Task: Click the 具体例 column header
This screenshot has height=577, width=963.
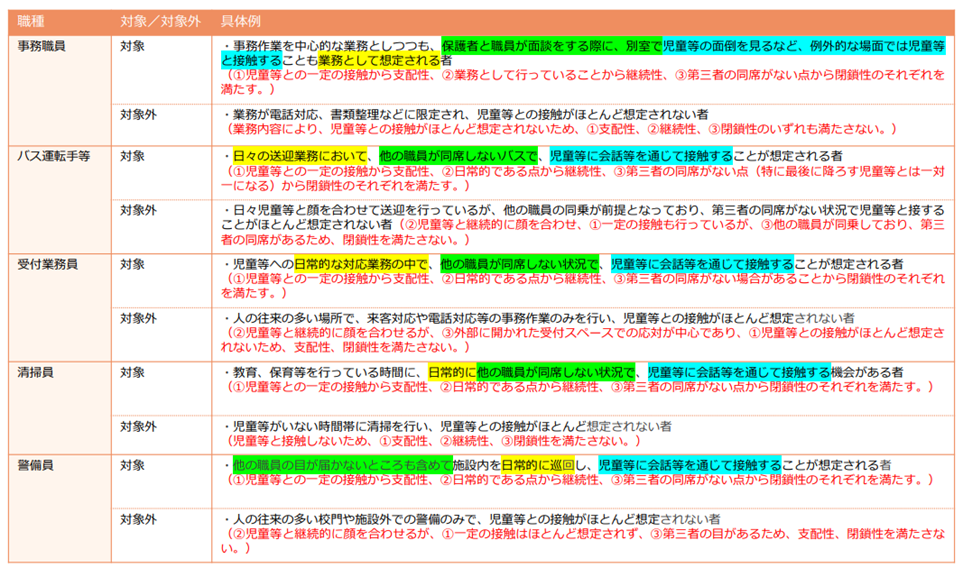Action: (x=237, y=20)
